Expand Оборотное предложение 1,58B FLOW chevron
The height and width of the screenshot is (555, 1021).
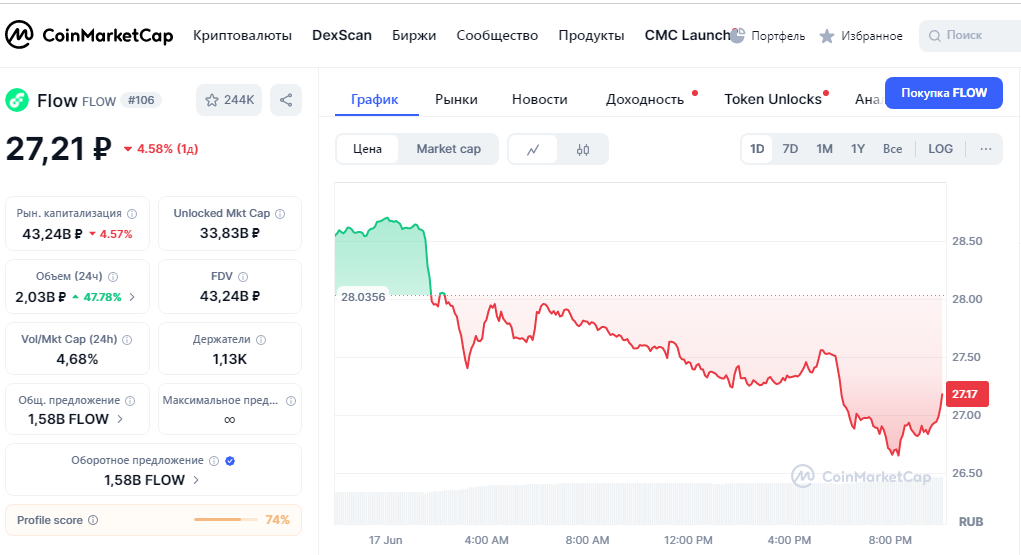196,480
